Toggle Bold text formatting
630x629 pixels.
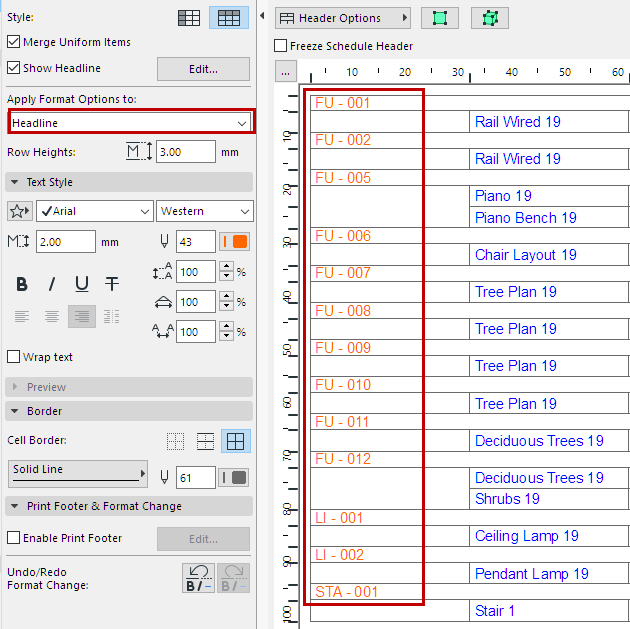tap(22, 284)
